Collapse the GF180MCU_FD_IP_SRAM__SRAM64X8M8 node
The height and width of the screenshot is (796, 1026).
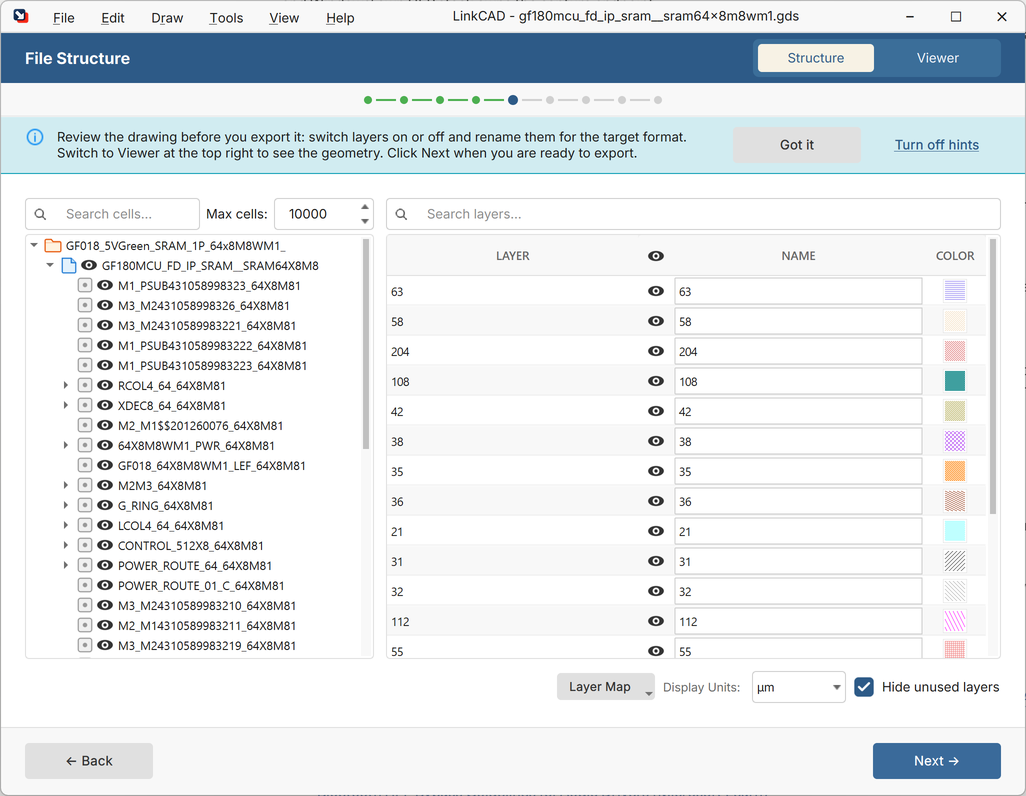click(x=50, y=265)
